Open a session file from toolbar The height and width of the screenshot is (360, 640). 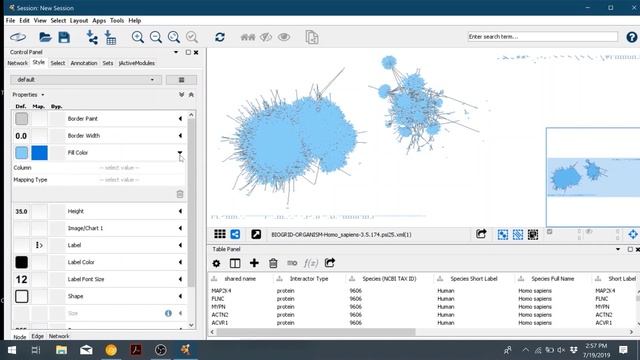coord(45,38)
